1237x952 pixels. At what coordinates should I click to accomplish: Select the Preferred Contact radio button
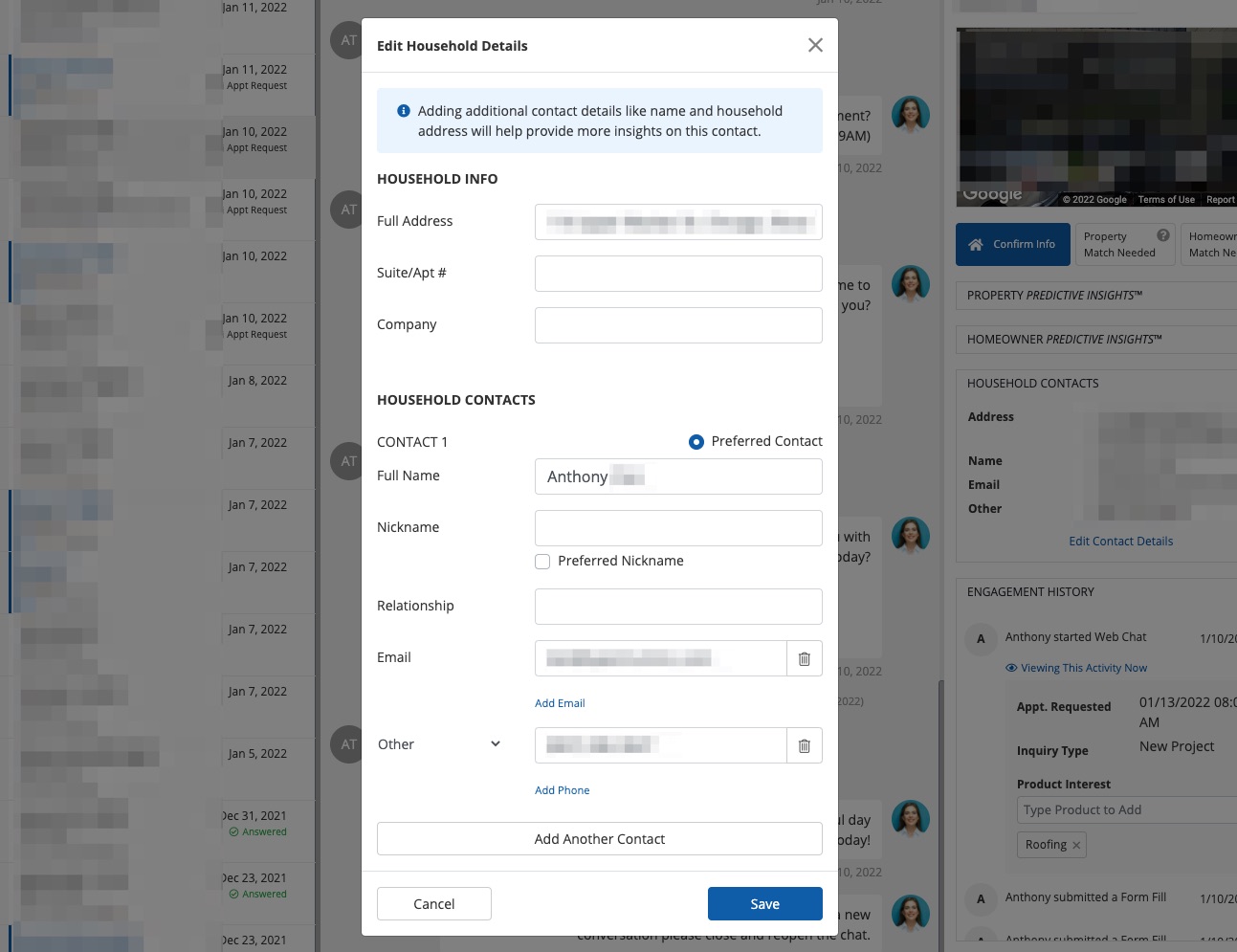696,442
